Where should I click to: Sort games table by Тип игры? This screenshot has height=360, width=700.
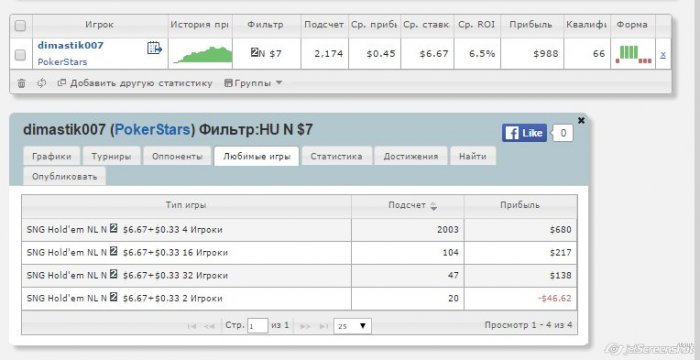(186, 205)
